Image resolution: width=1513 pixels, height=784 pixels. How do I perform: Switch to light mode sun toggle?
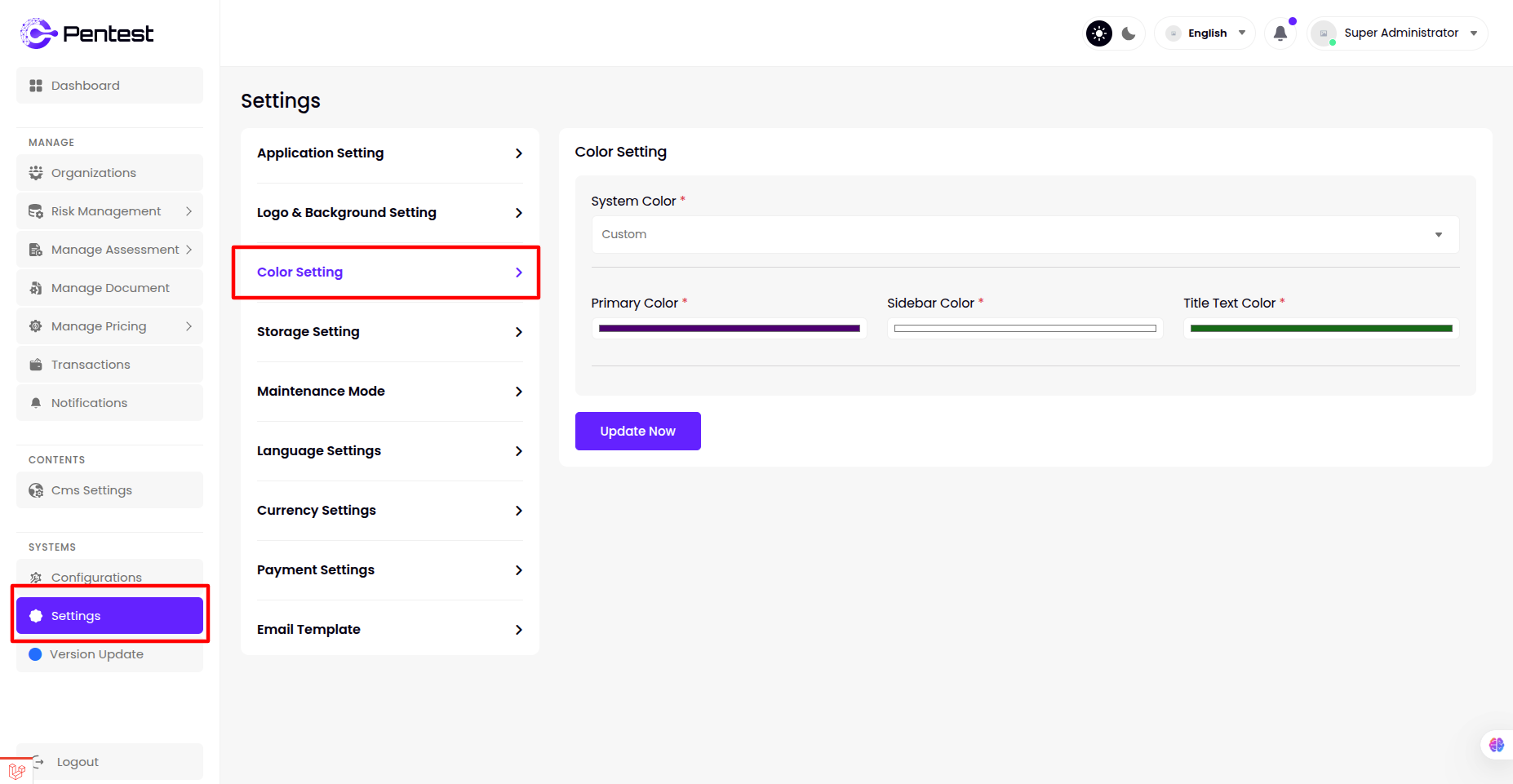(x=1099, y=33)
